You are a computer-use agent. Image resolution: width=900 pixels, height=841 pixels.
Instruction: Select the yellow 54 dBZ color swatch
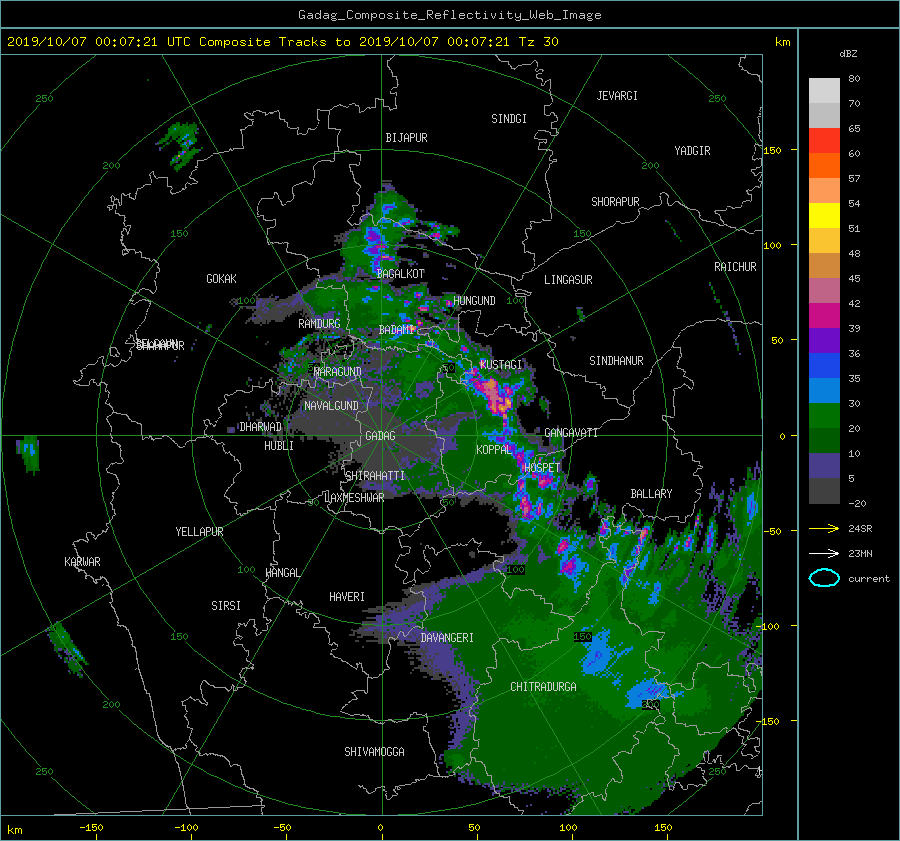click(824, 215)
